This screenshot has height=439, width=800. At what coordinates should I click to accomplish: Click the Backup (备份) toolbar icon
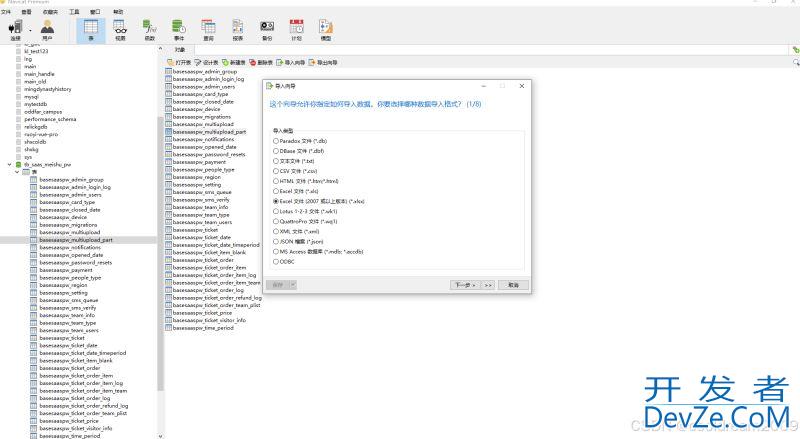tap(267, 29)
